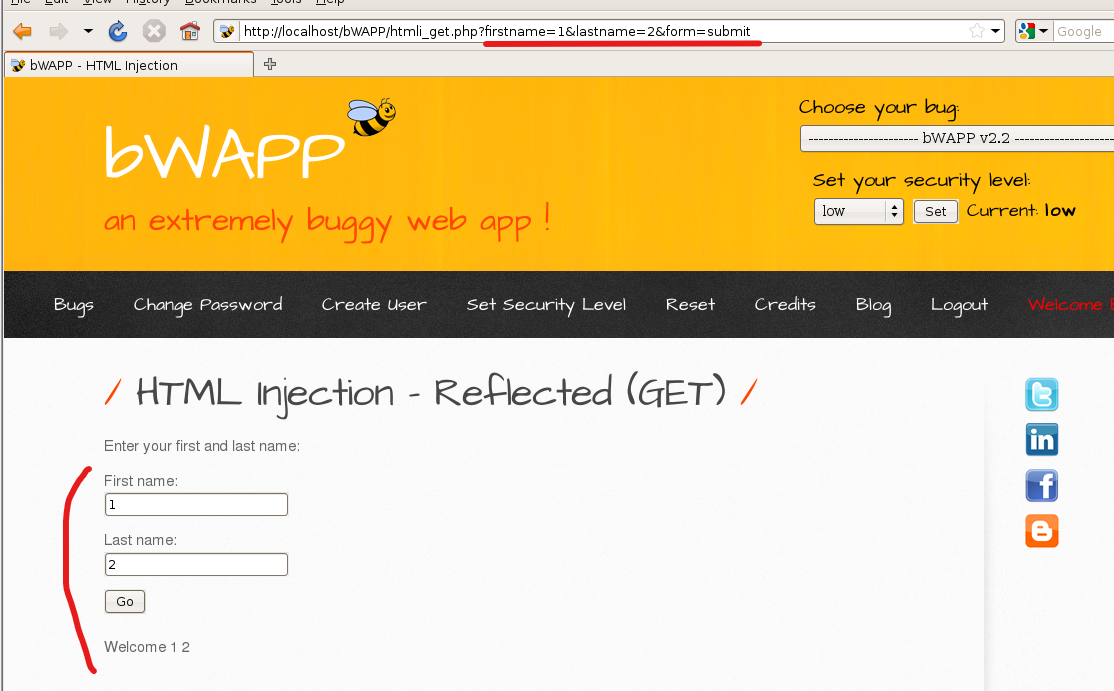Screen dimensions: 1114x691
Task: Open the Bugs menu item
Action: (x=74, y=305)
